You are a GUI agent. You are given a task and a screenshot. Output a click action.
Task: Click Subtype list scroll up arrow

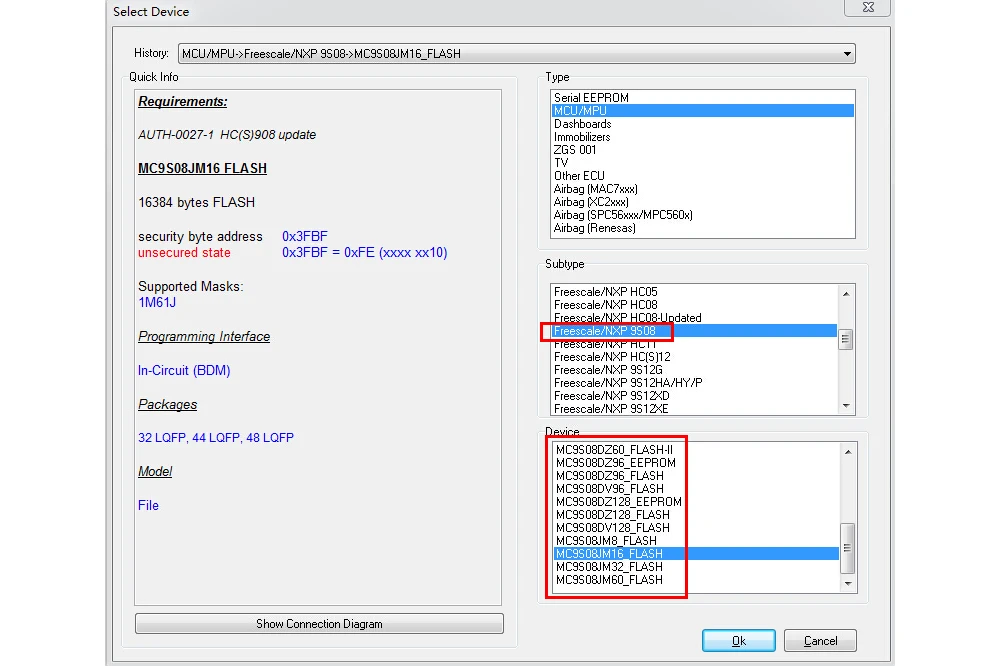[x=846, y=293]
